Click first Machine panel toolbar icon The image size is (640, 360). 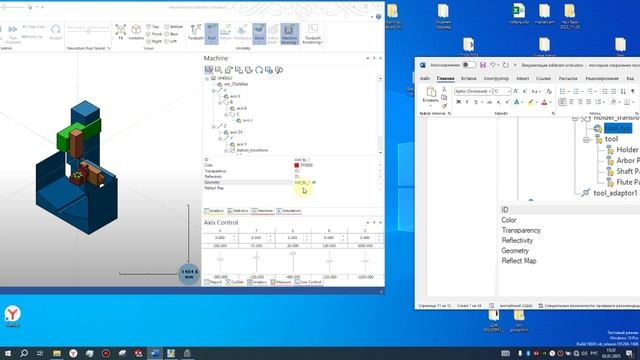click(x=209, y=70)
